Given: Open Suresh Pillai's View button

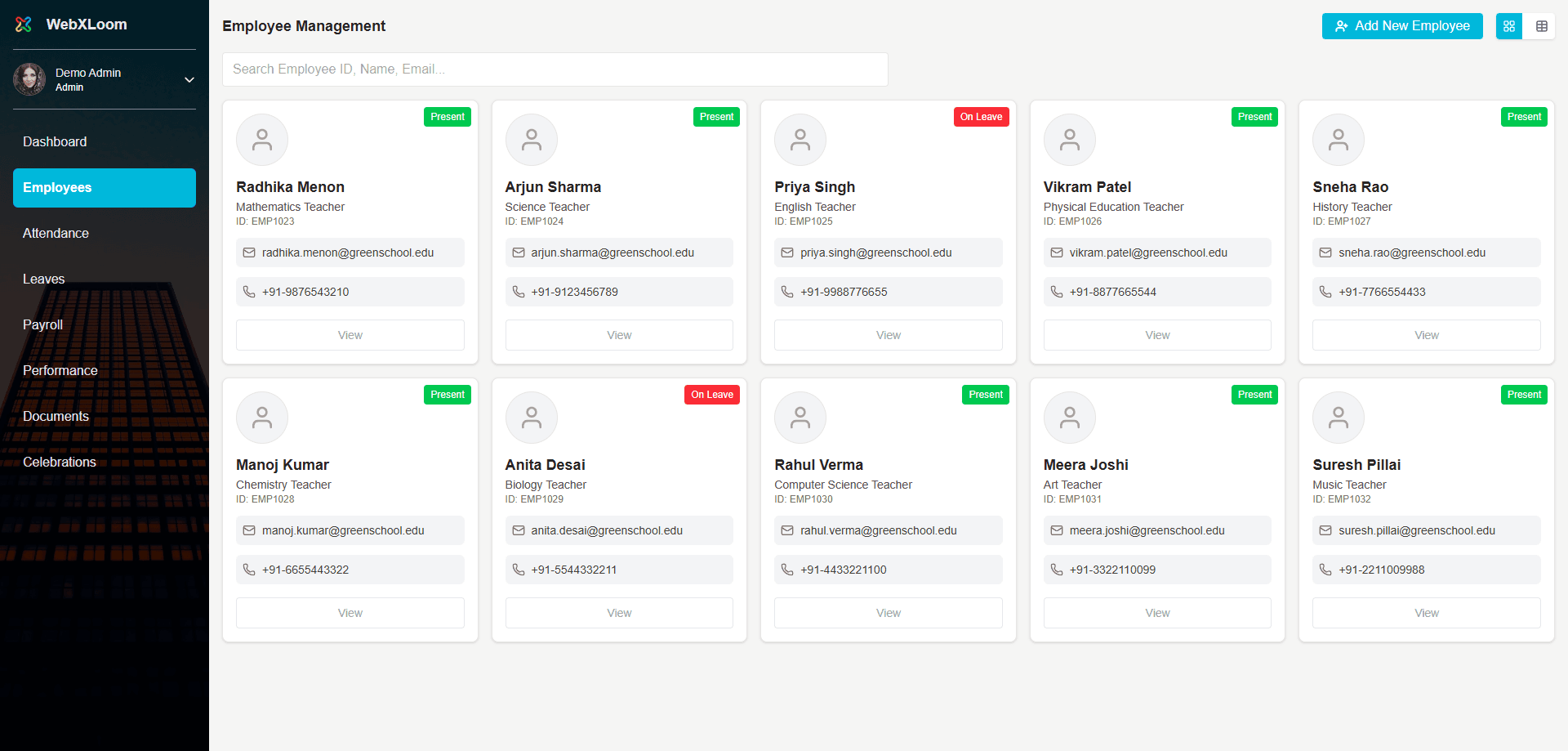Looking at the screenshot, I should [x=1426, y=613].
